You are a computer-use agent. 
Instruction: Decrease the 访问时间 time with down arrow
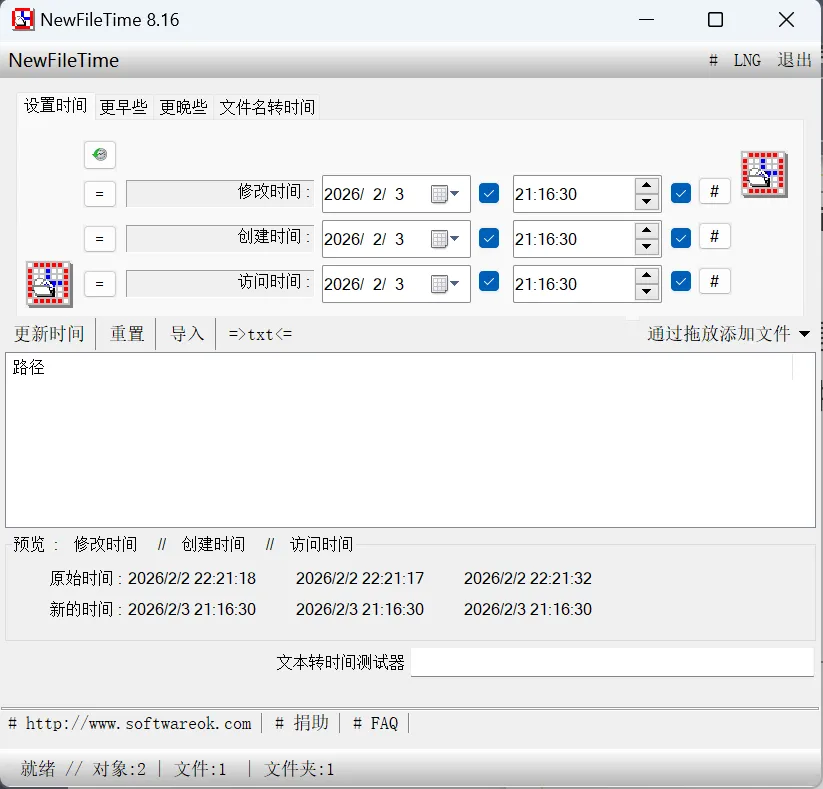click(647, 292)
